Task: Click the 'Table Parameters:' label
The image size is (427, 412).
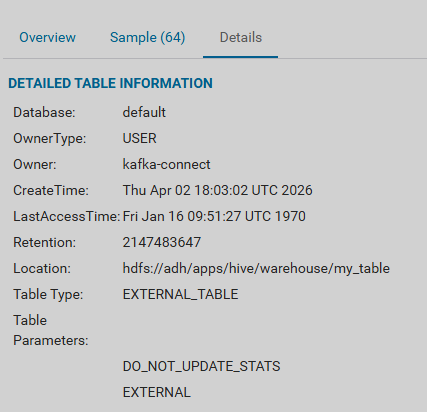Action: pyautogui.click(x=51, y=330)
